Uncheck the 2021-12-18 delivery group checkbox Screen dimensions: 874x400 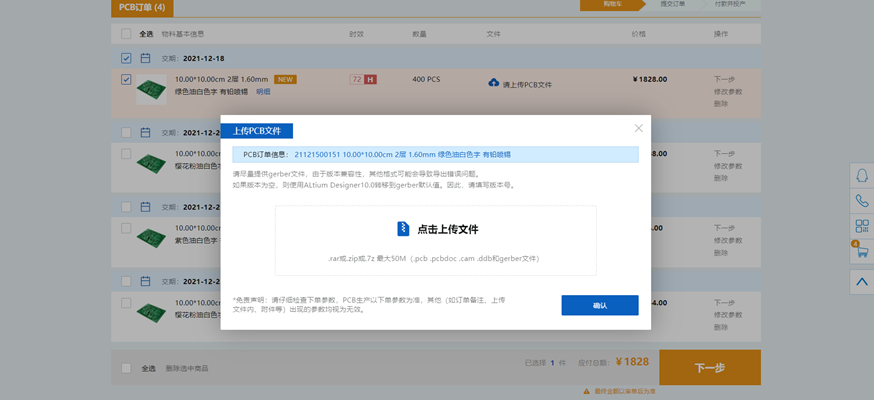click(126, 58)
